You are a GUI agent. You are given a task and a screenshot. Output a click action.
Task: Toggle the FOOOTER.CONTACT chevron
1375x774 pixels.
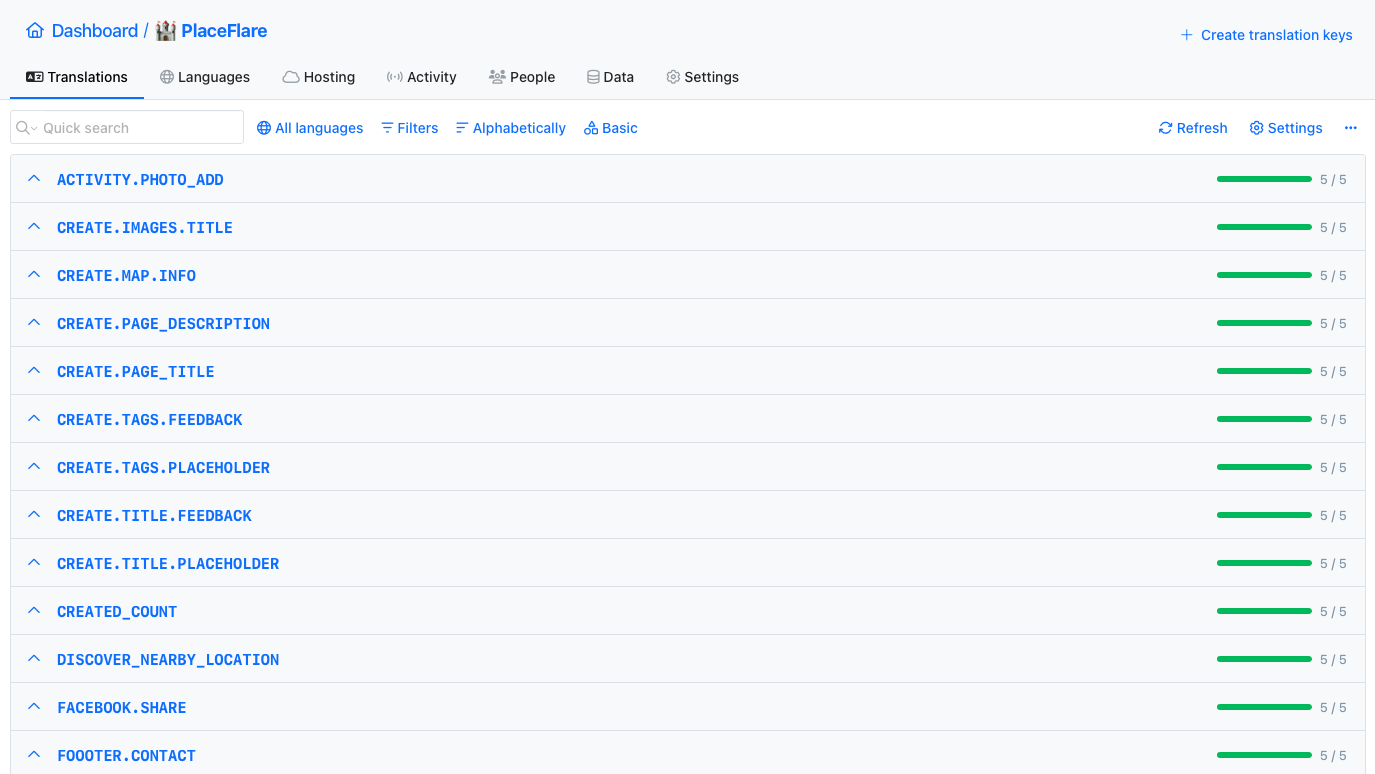(34, 755)
